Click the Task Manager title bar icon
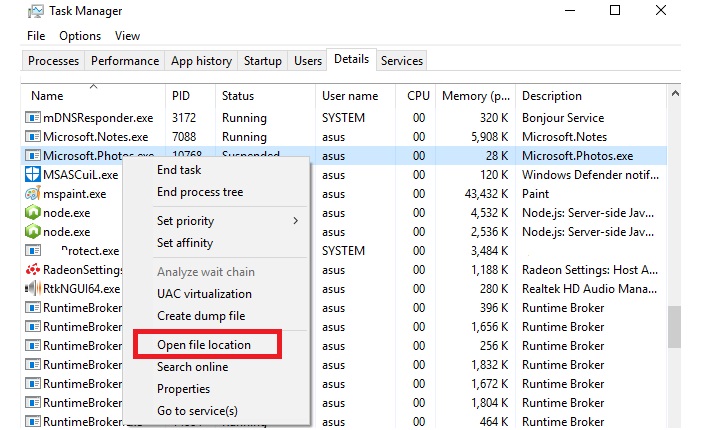This screenshot has width=701, height=430. [x=35, y=11]
